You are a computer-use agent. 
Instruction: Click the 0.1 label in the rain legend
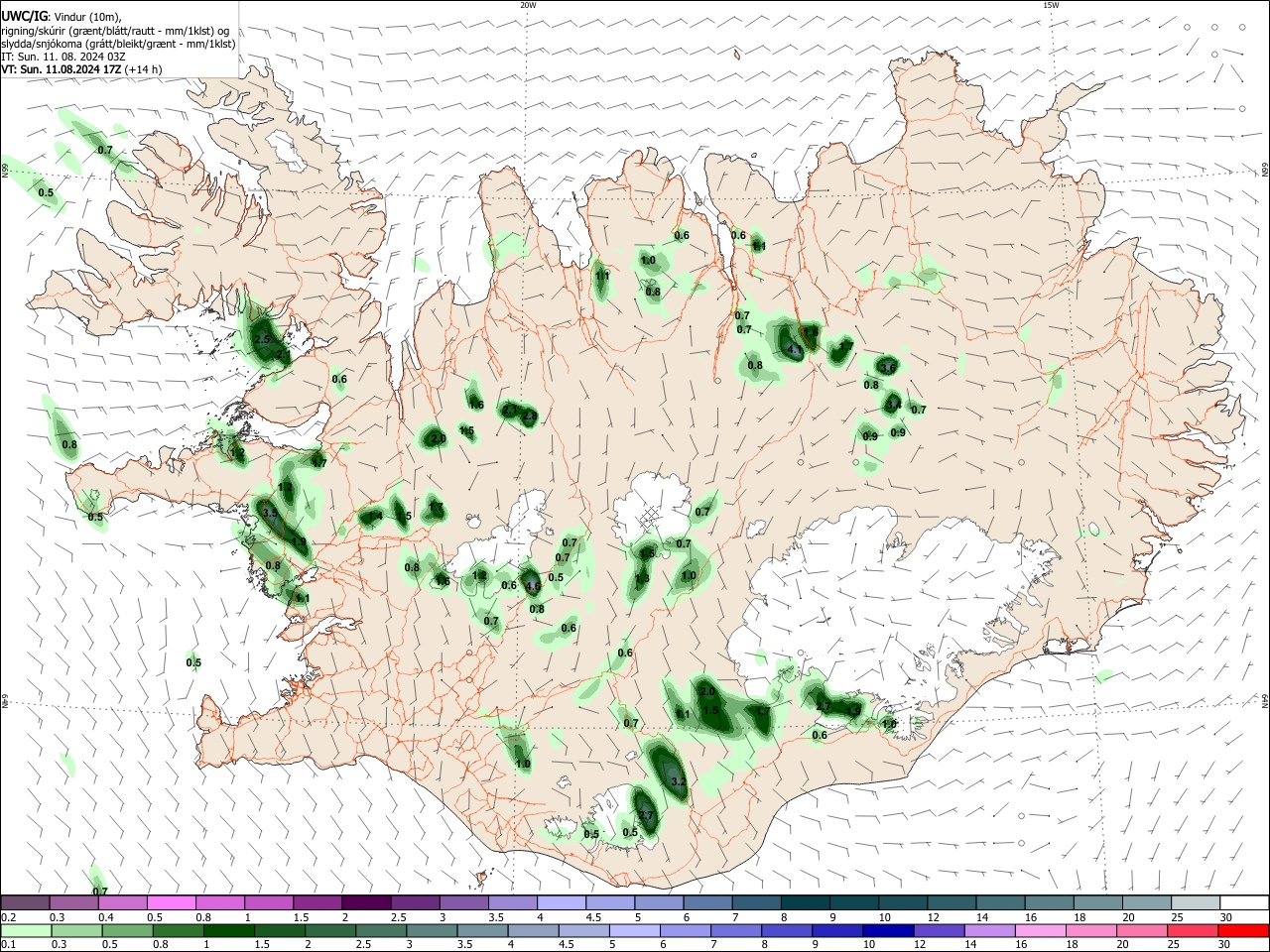(x=9, y=944)
